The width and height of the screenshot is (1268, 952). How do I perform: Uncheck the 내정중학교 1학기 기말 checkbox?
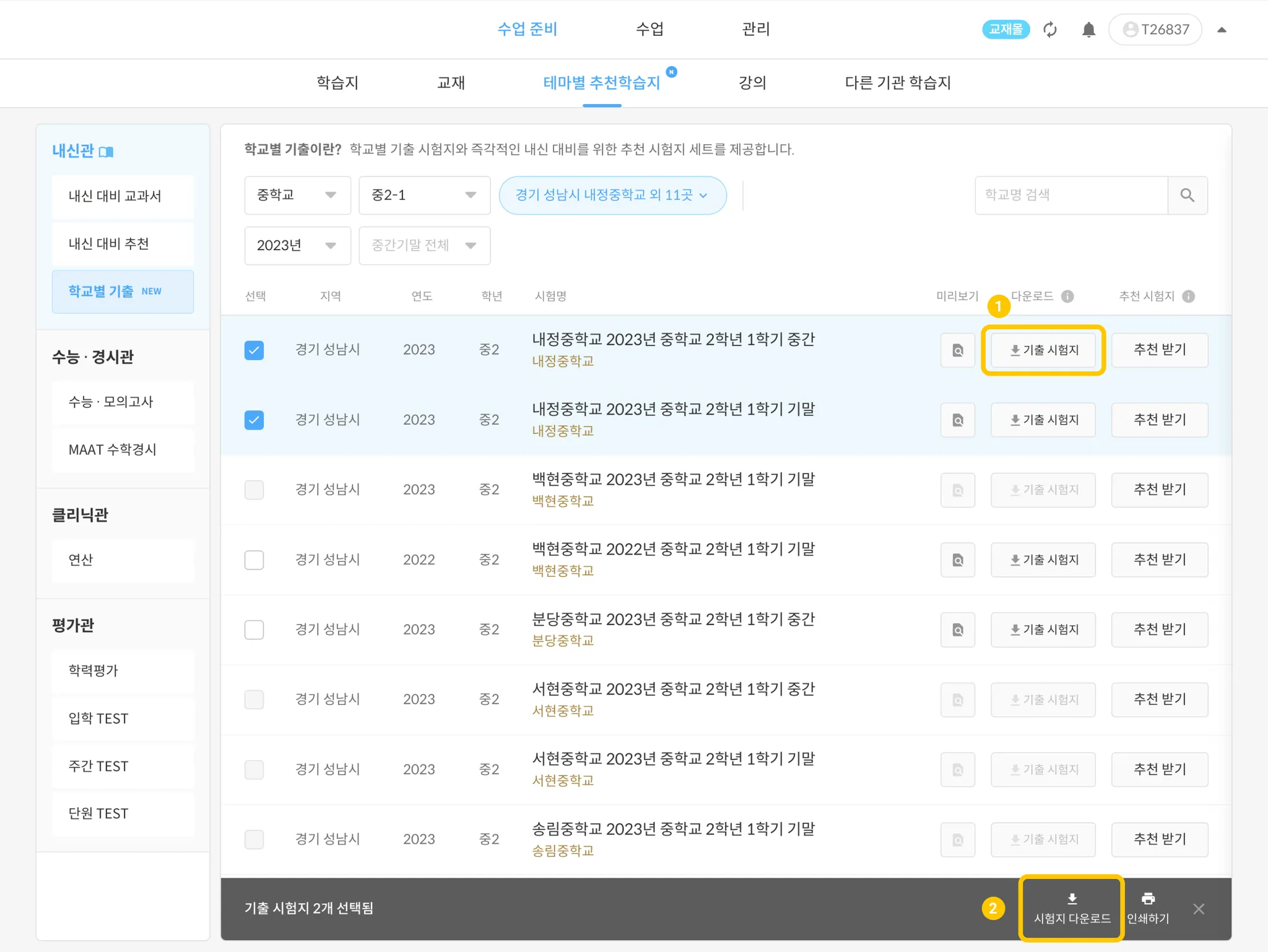point(254,420)
